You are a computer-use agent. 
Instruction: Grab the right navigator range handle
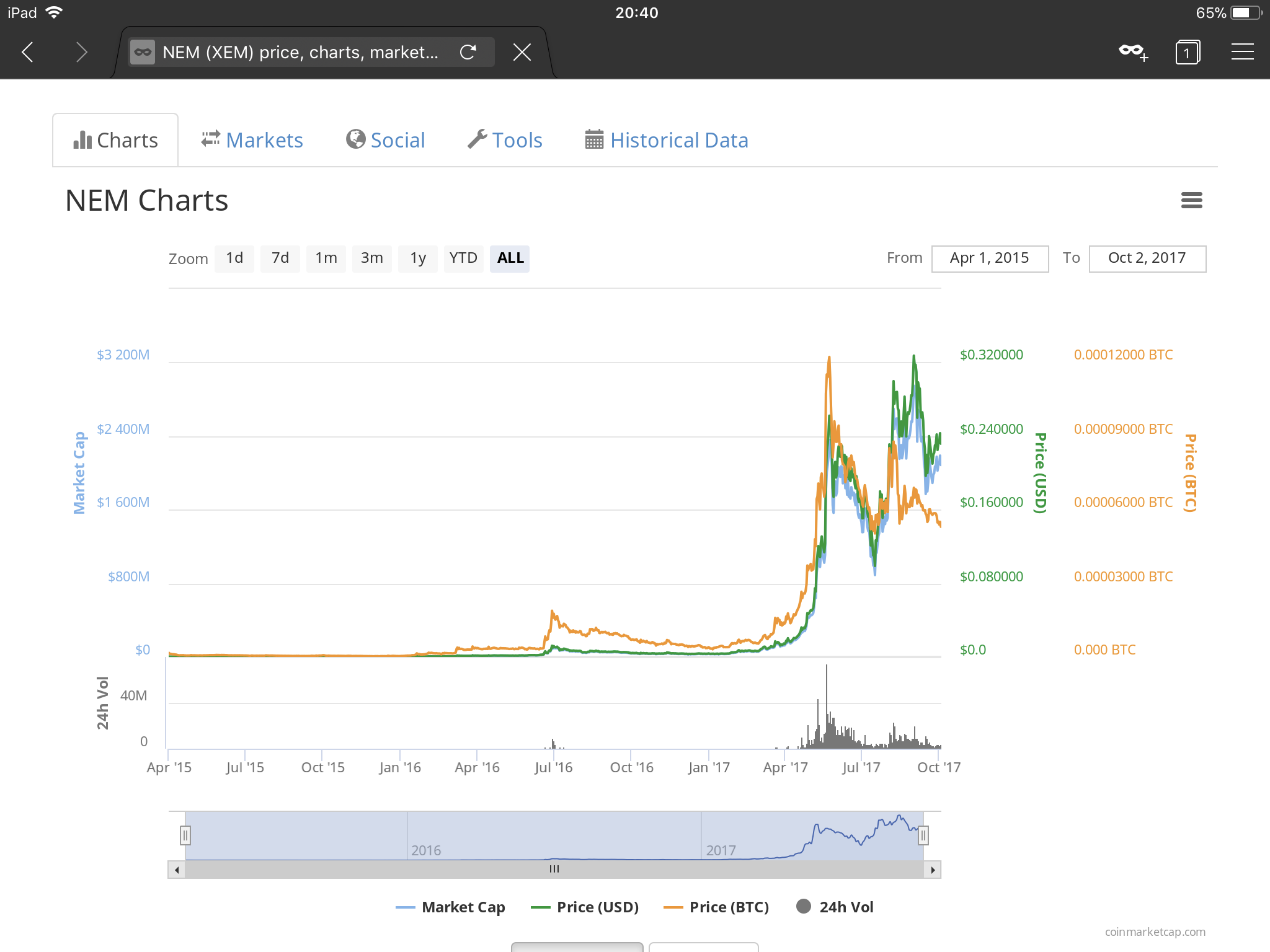923,835
